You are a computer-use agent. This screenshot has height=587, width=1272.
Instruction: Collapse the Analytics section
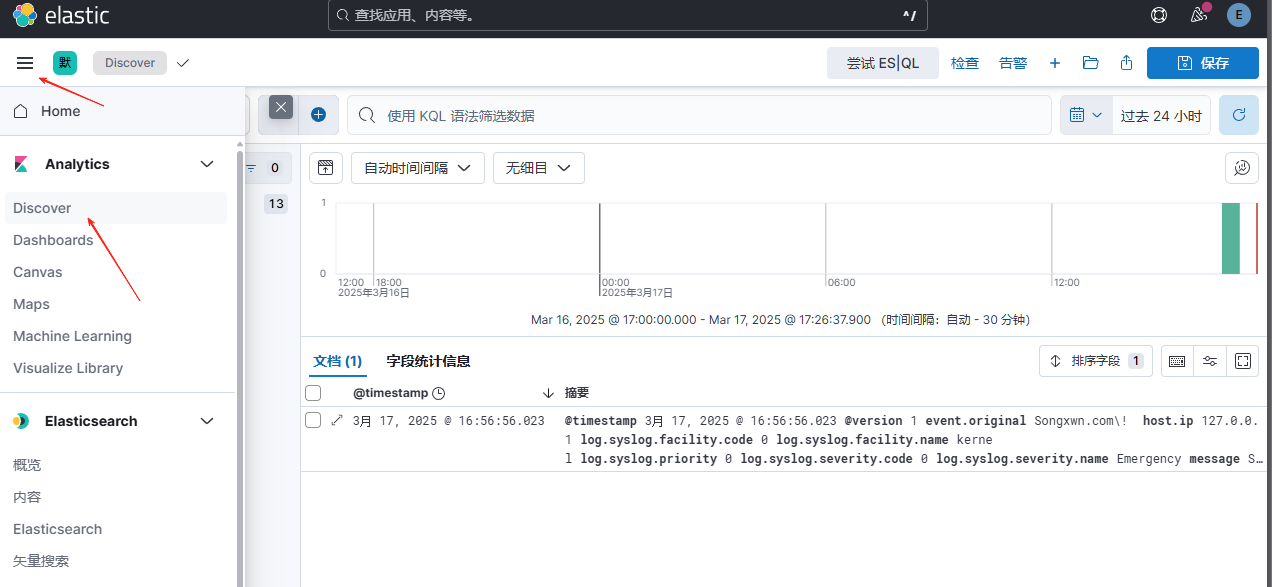click(x=207, y=164)
